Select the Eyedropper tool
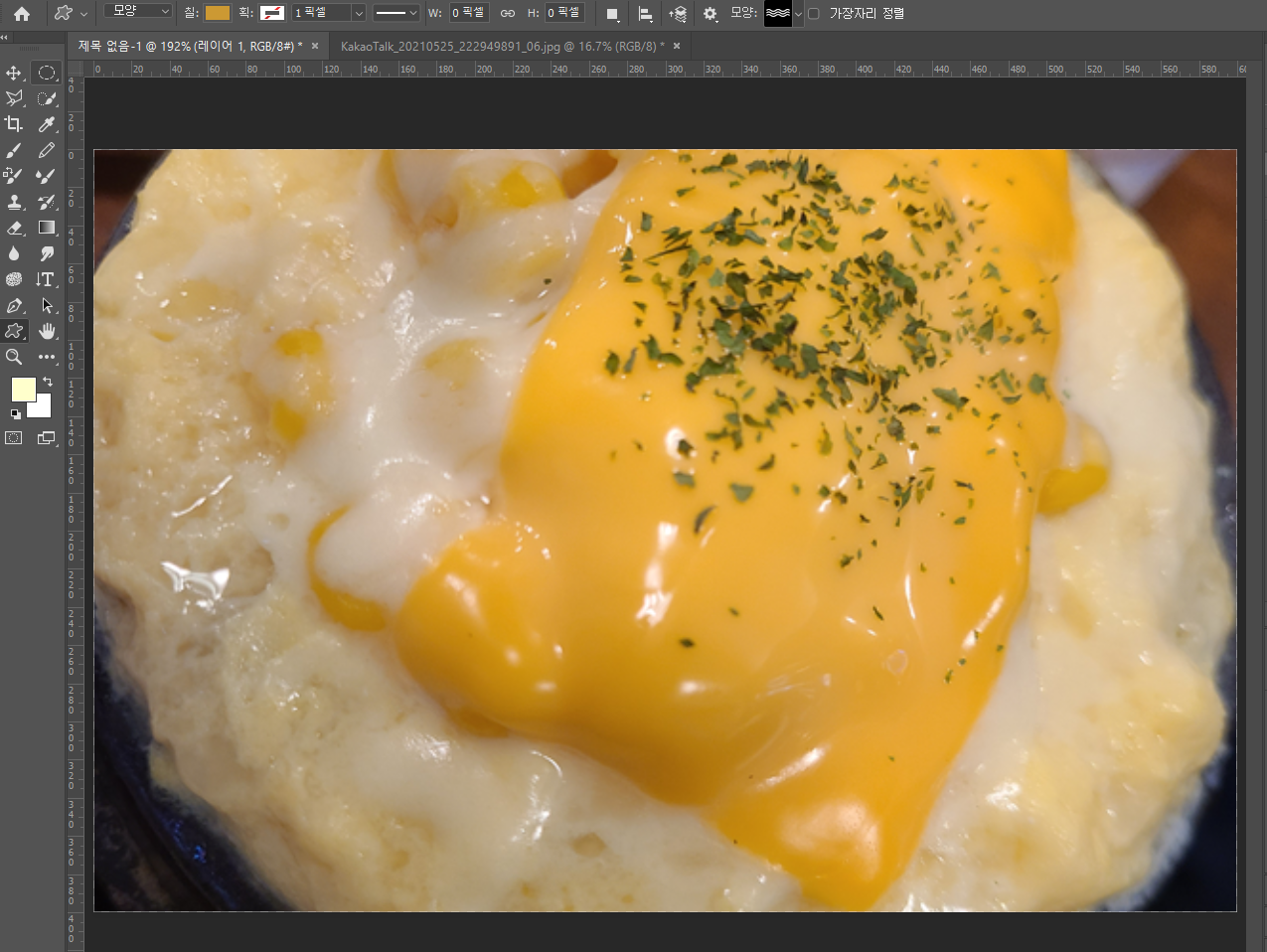The height and width of the screenshot is (952, 1267). 47,124
